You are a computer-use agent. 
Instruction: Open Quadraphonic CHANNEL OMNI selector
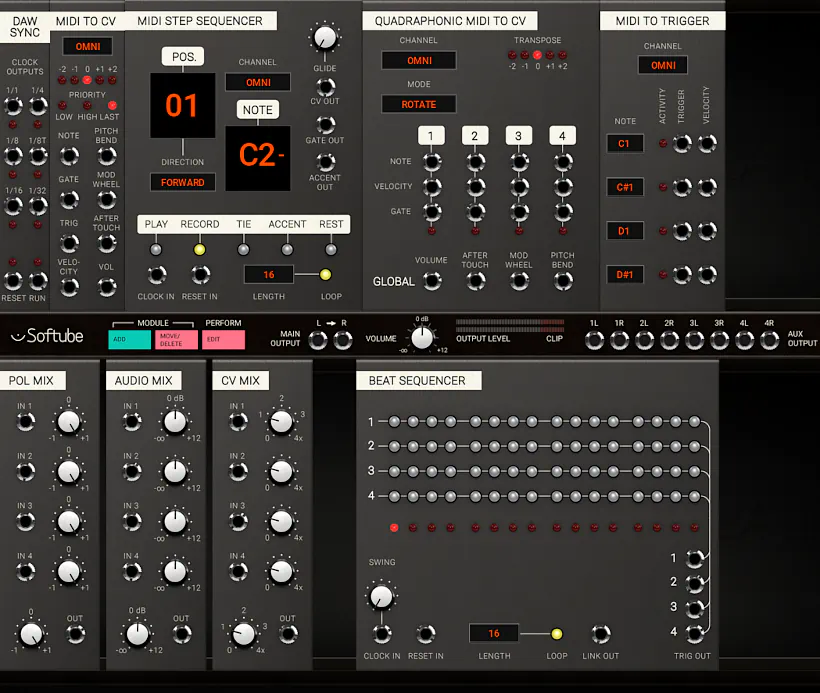click(419, 61)
